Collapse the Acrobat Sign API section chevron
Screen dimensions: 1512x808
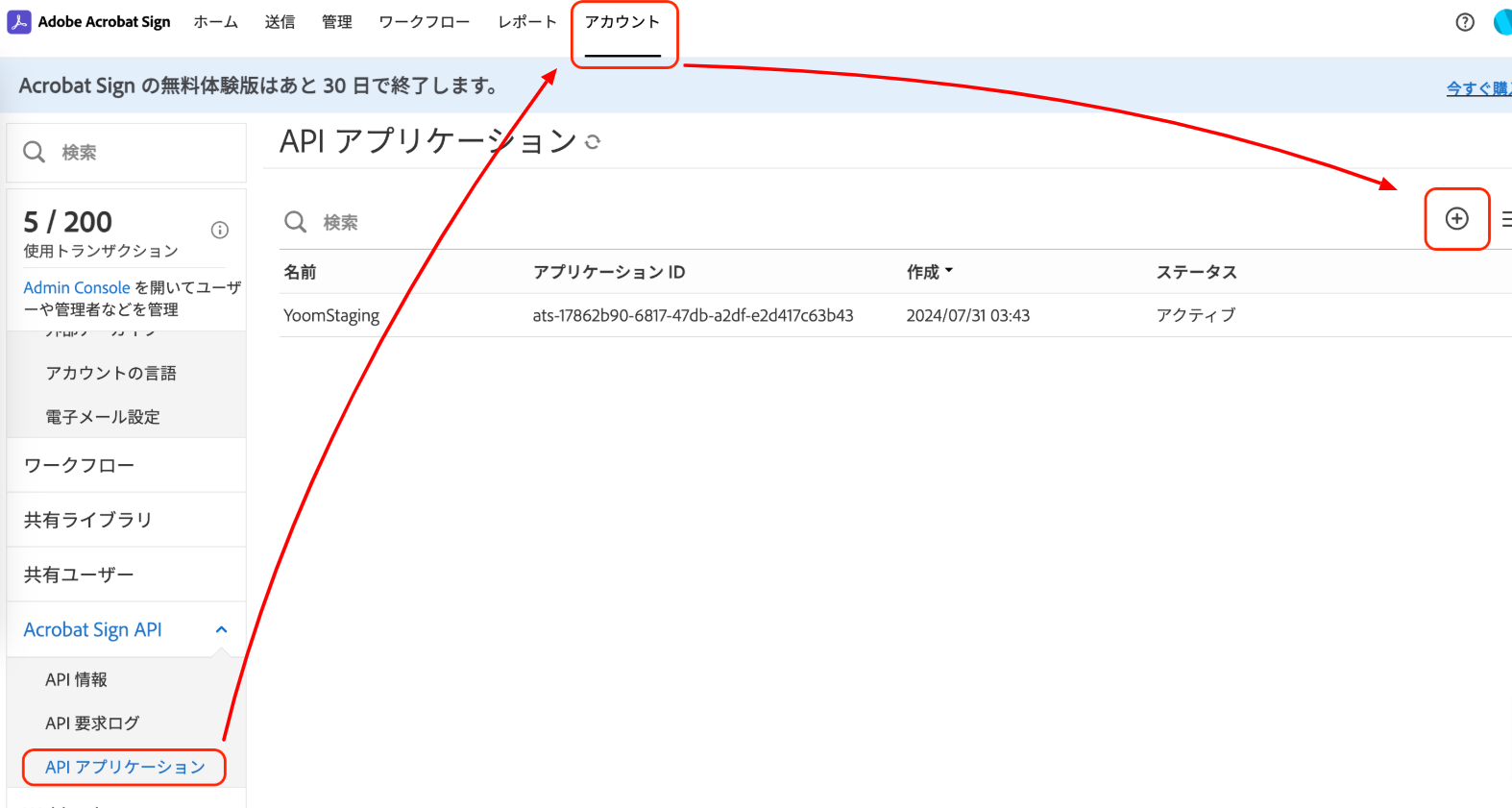coord(222,629)
